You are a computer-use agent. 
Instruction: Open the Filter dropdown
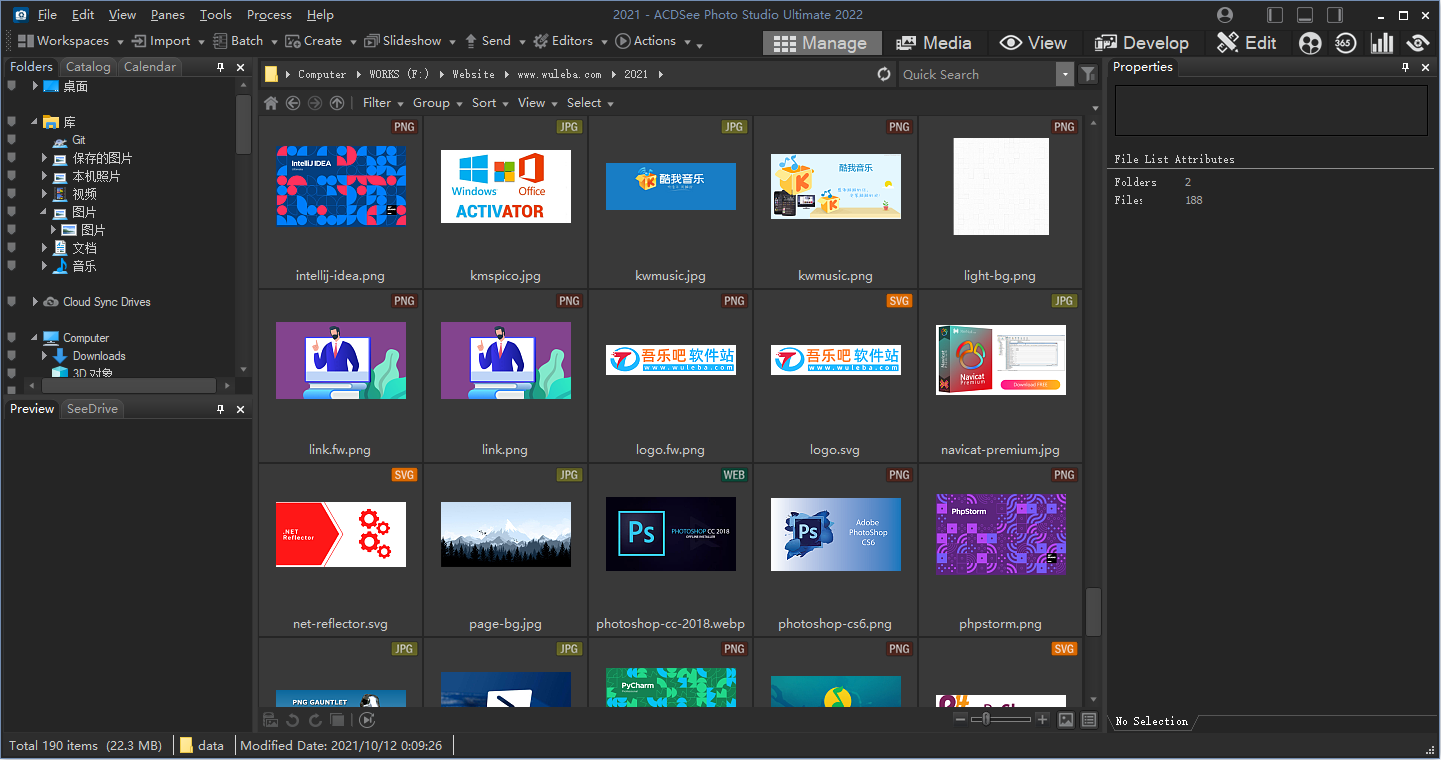[x=383, y=103]
